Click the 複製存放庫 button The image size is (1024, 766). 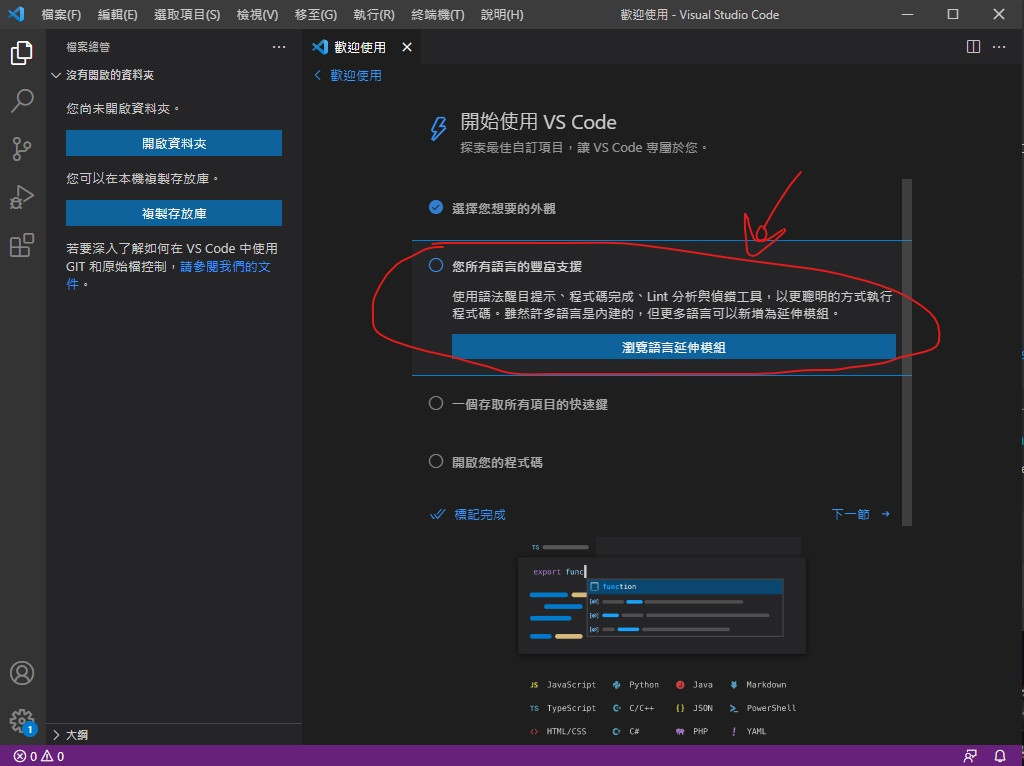click(x=174, y=213)
